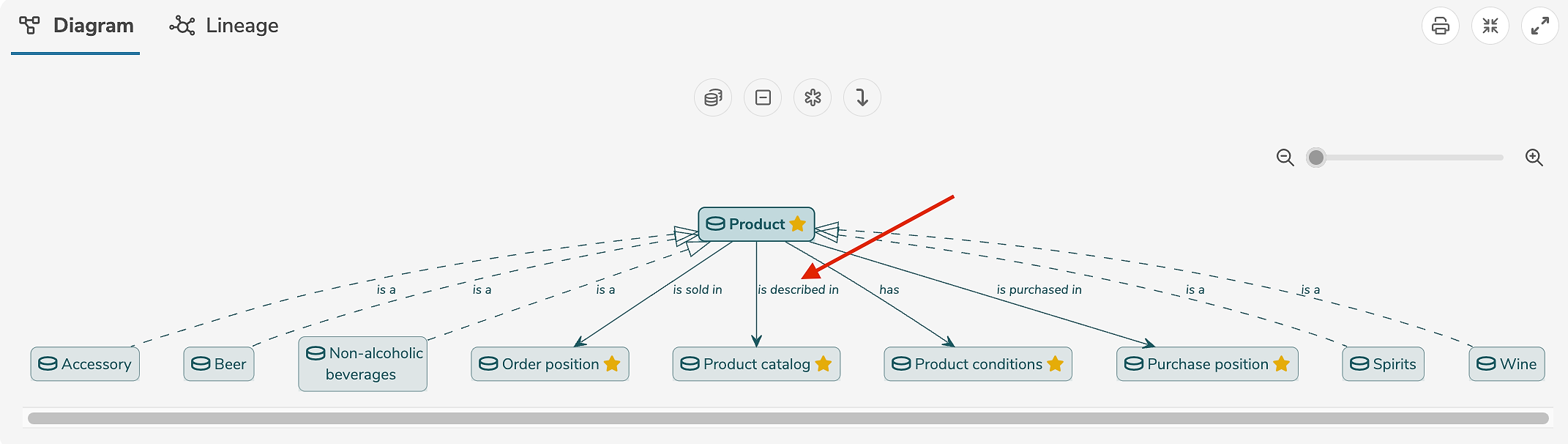
Task: Click the asterisk-style layout icon
Action: [x=813, y=97]
